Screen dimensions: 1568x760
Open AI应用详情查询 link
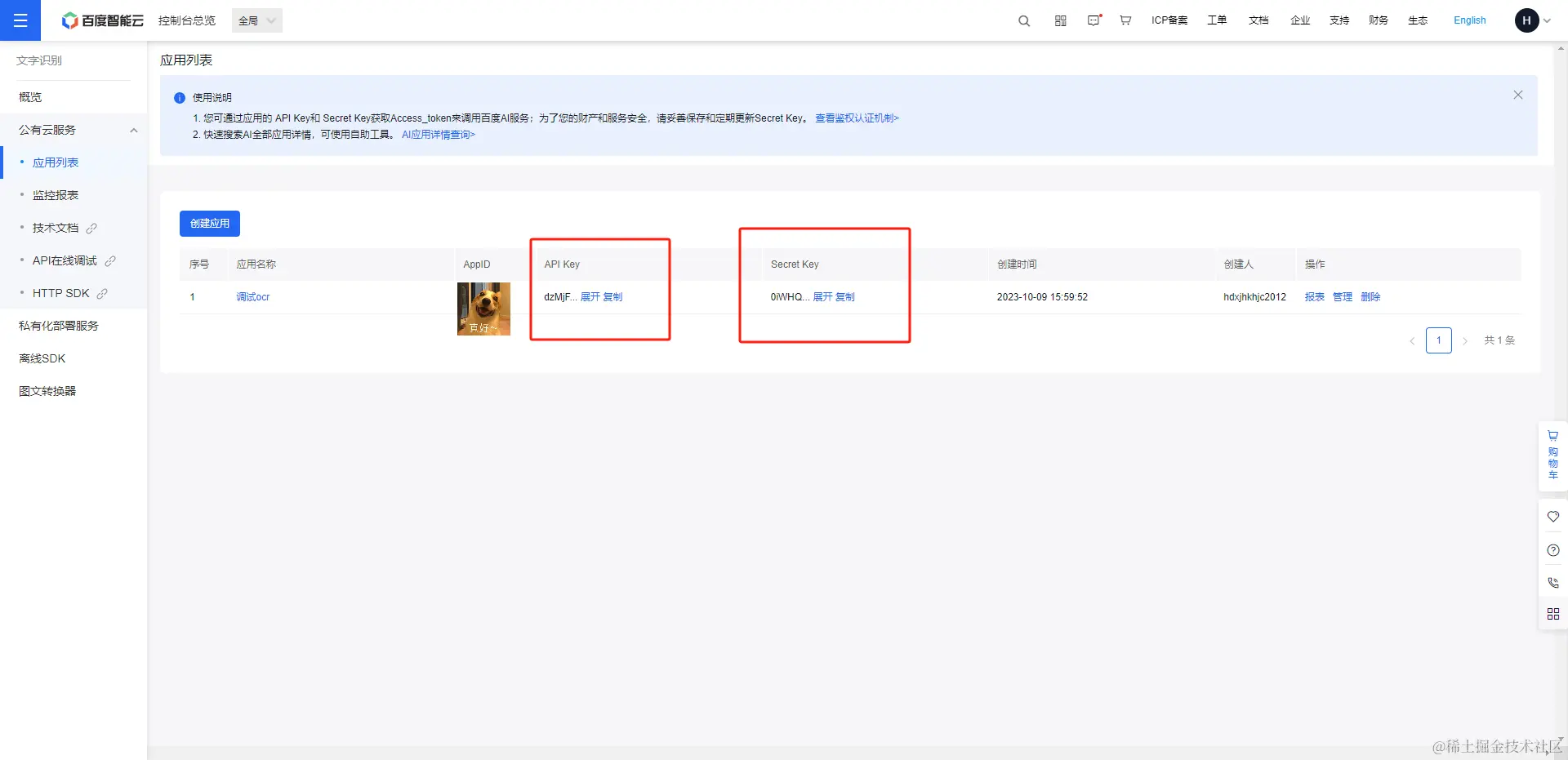[439, 135]
